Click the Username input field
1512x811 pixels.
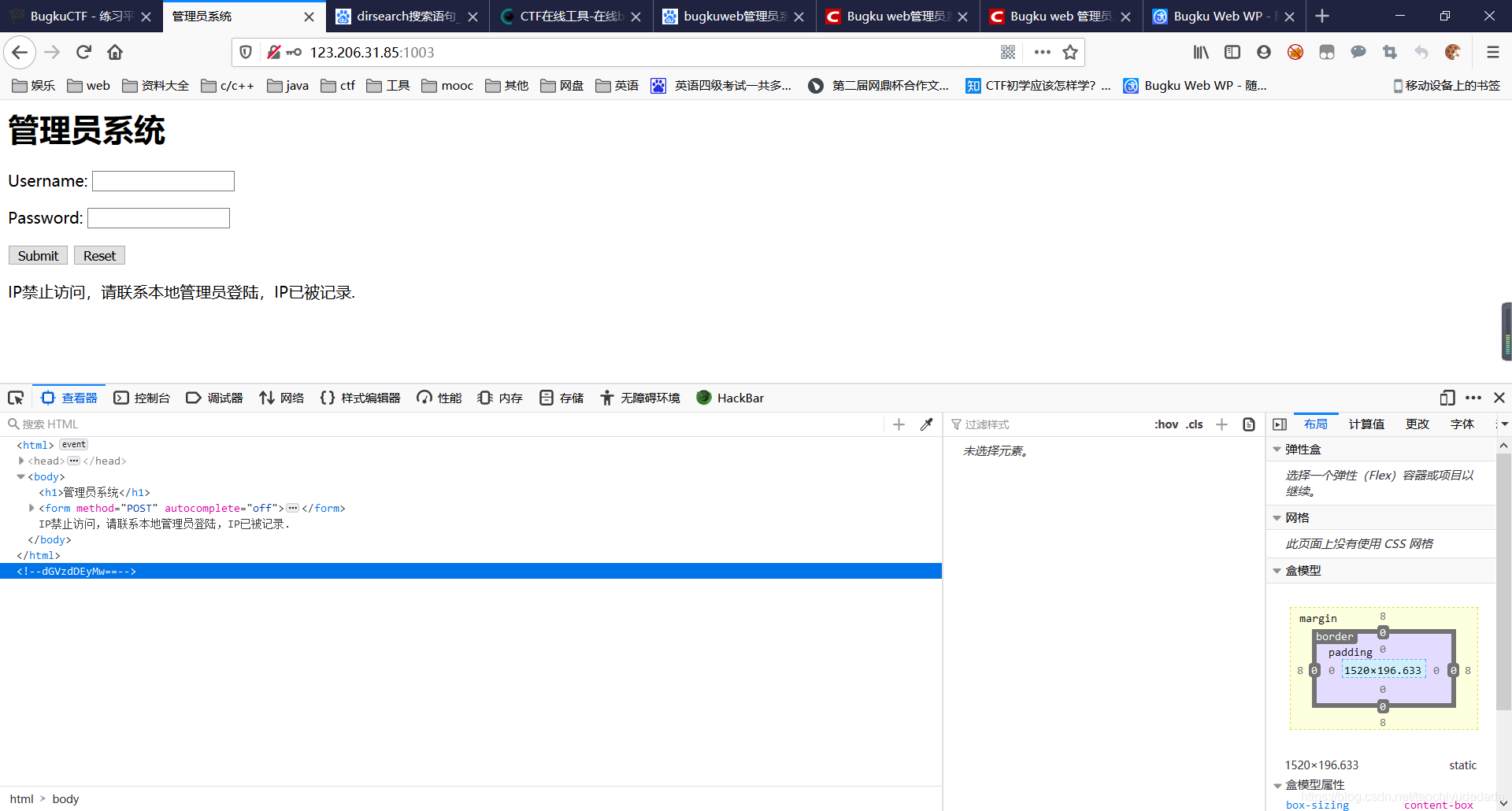tap(163, 181)
